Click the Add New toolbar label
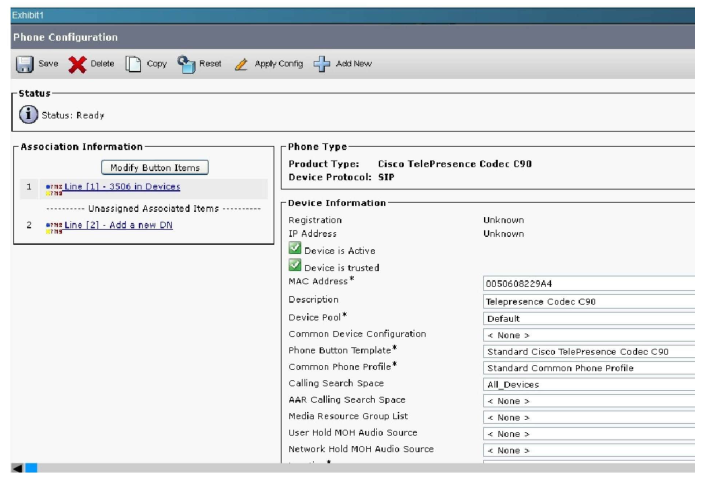704x478 pixels. [x=354, y=64]
